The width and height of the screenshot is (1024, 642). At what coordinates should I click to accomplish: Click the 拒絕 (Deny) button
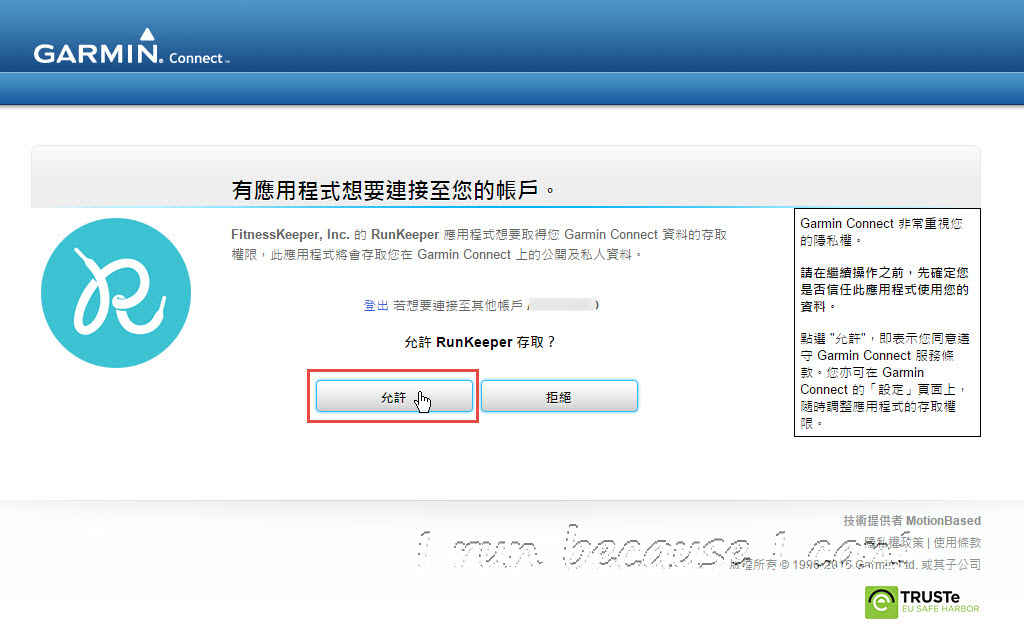[559, 396]
